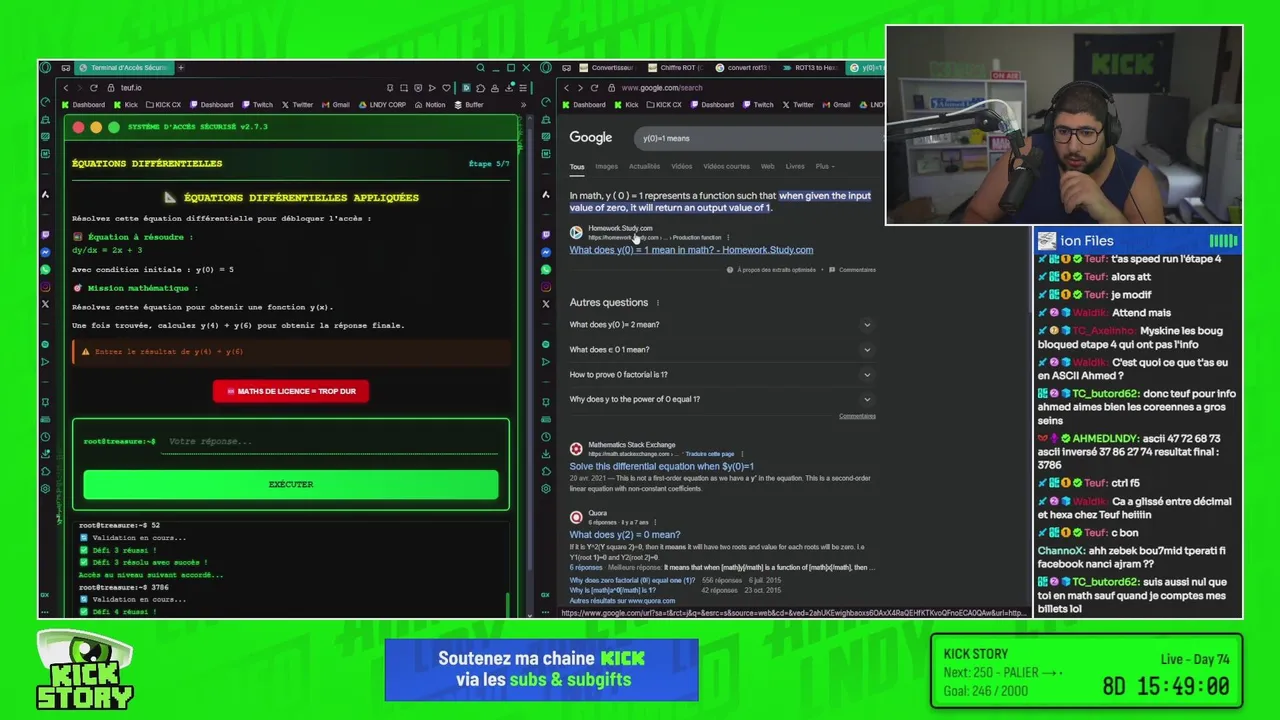The width and height of the screenshot is (1280, 720).
Task: Open Twitch bookmark in left browser
Action: tap(257, 104)
